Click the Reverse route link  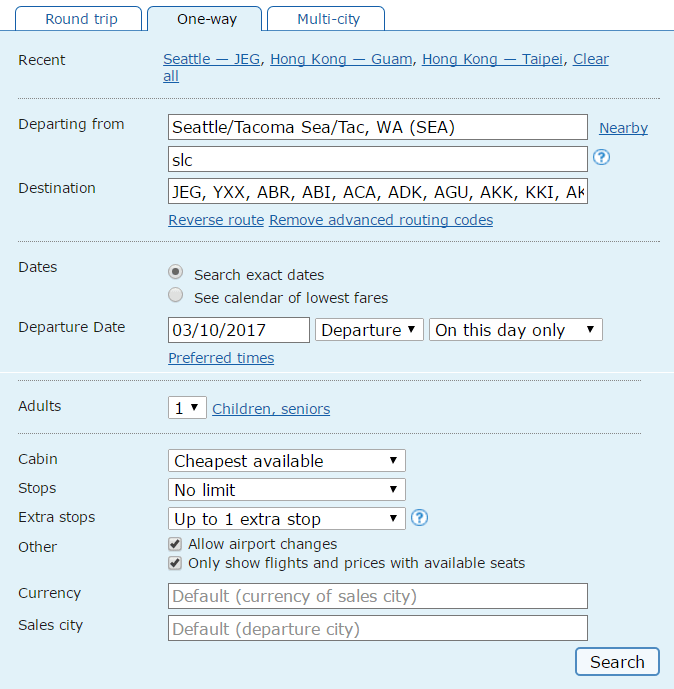click(x=216, y=220)
